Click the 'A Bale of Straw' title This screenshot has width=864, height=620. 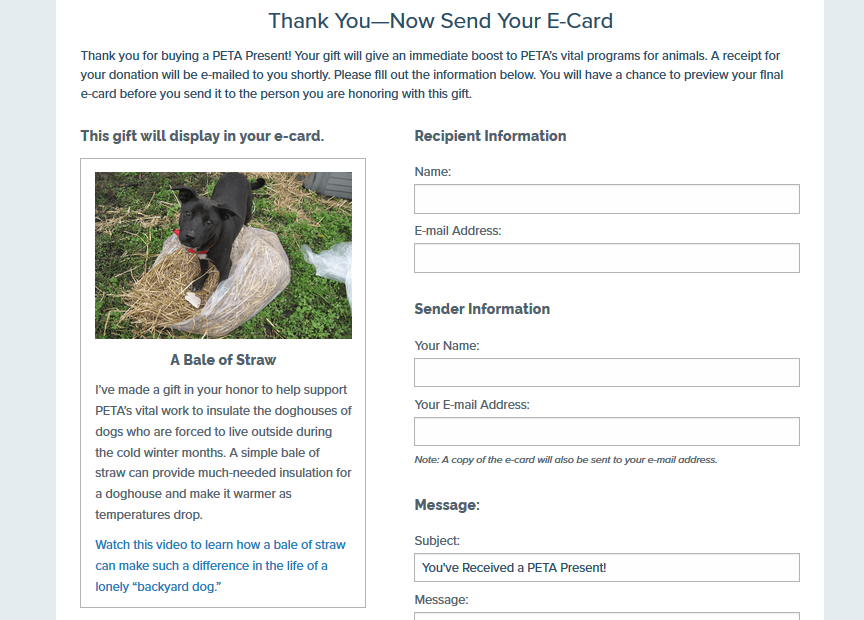coord(223,360)
